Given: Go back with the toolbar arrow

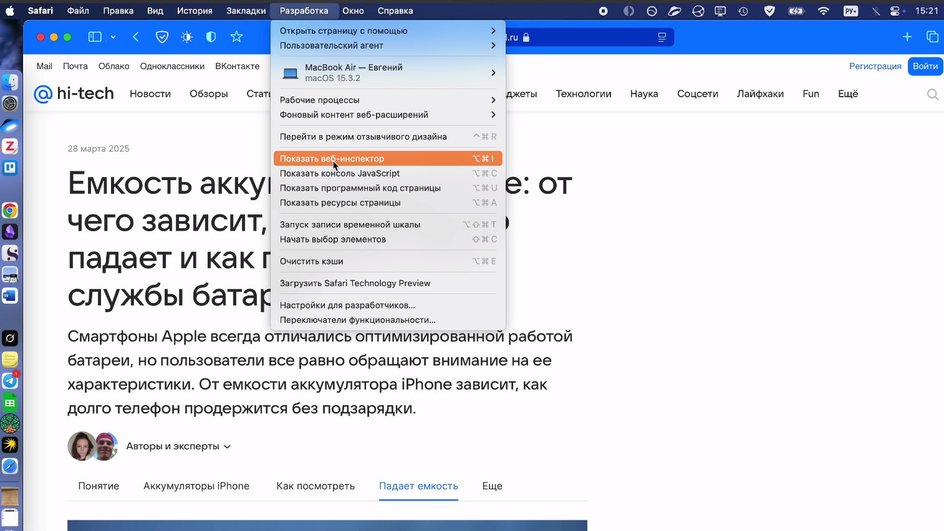Looking at the screenshot, I should (136, 37).
